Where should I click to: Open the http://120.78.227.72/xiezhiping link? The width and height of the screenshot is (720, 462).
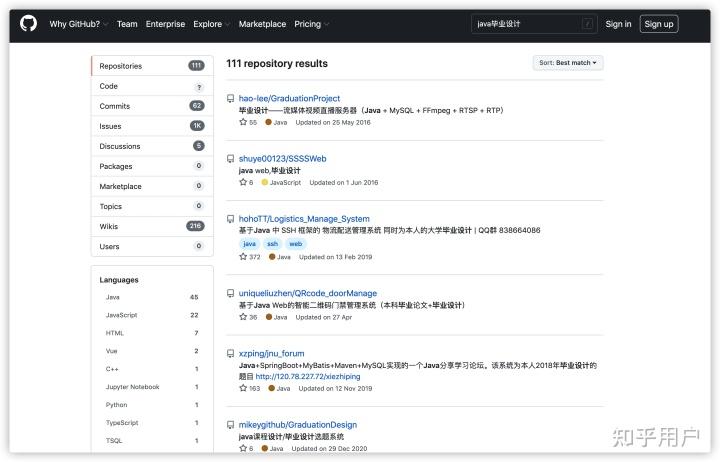(308, 377)
